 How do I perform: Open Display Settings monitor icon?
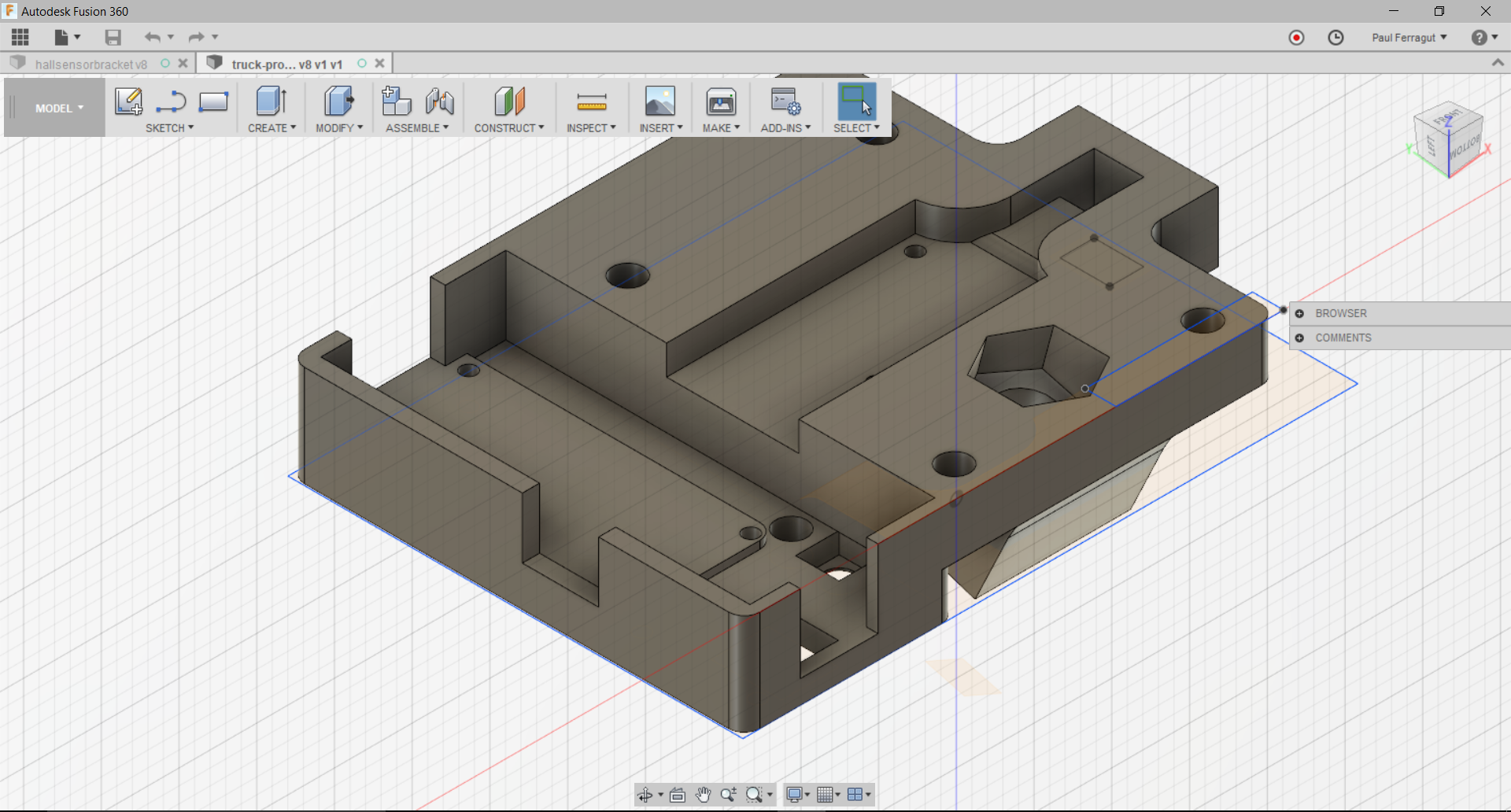tap(794, 795)
